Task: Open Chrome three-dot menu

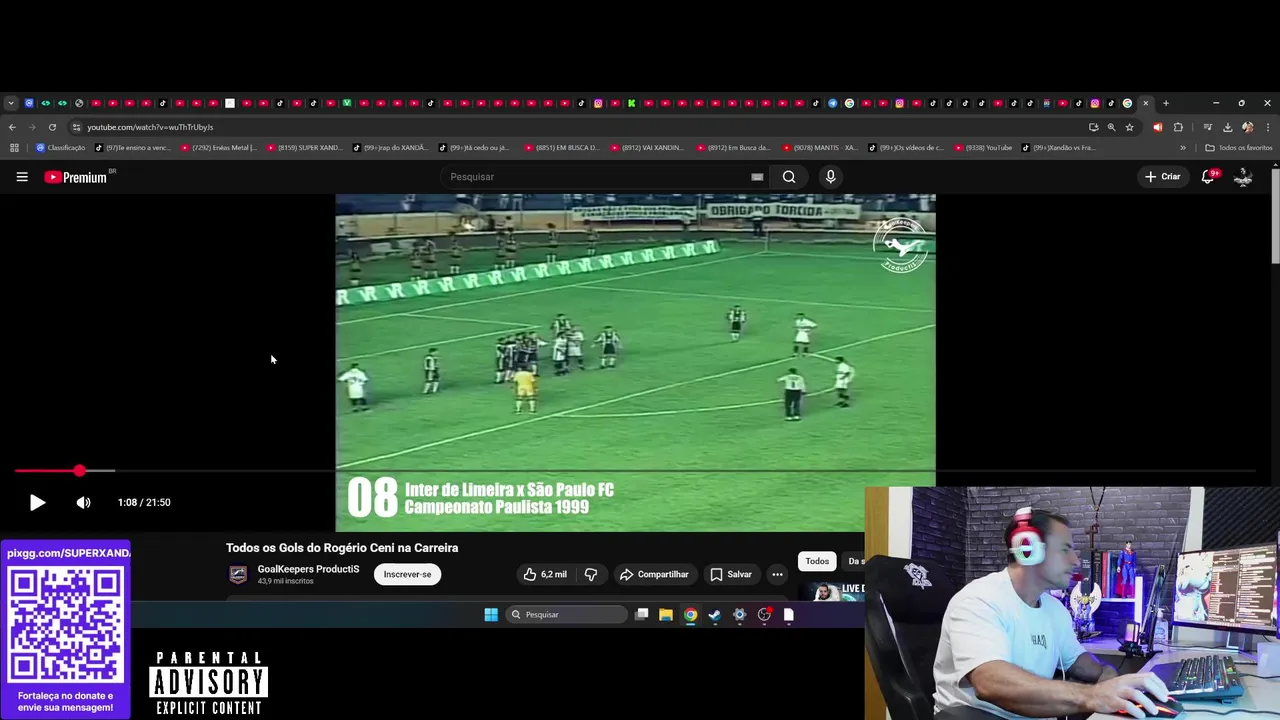Action: click(x=1267, y=127)
